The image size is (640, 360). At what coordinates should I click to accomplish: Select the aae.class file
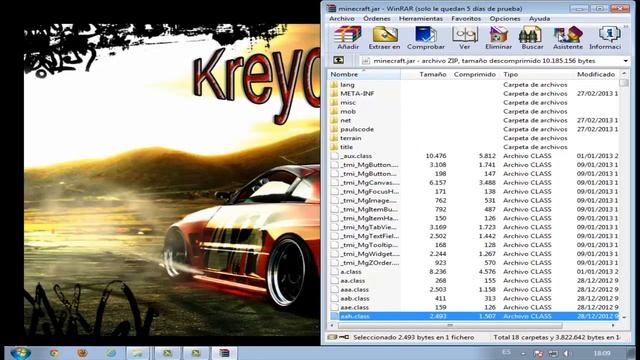(x=354, y=307)
